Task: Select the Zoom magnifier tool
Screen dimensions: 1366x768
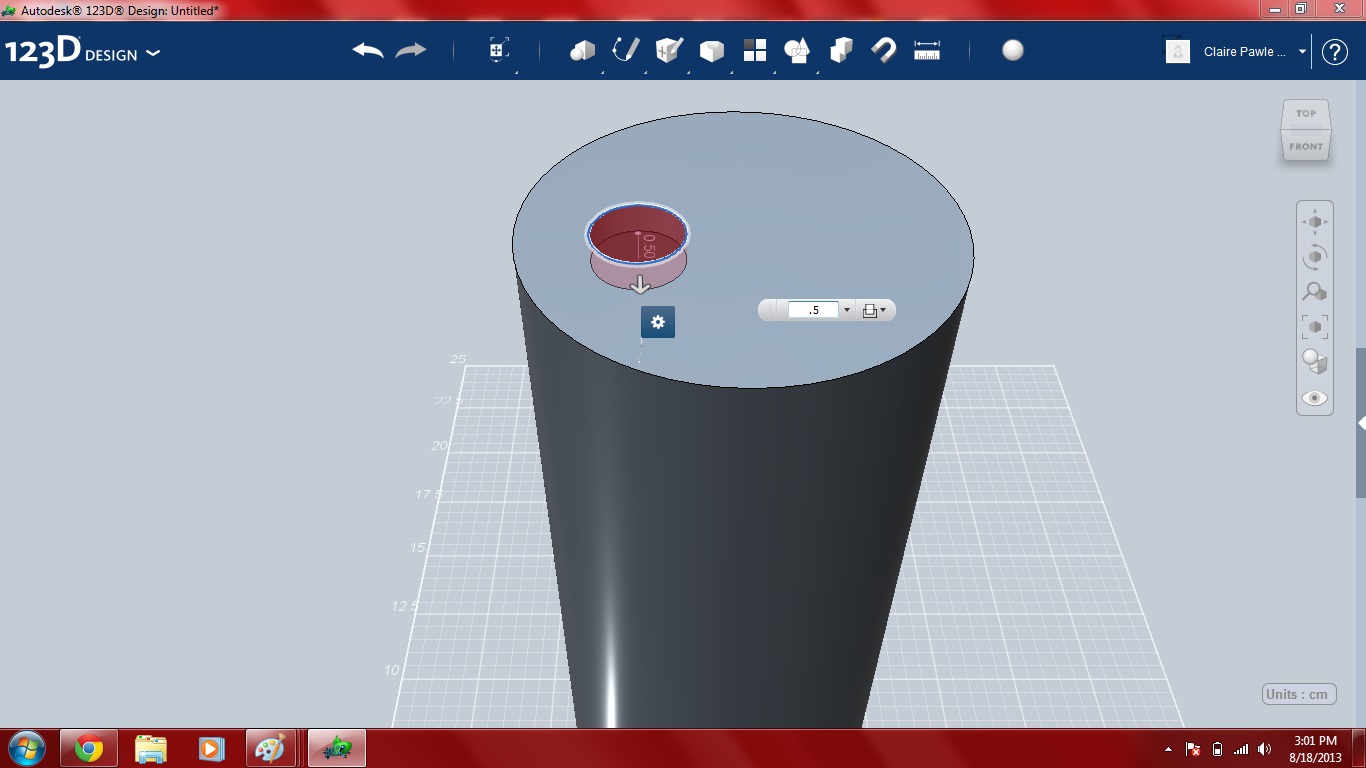Action: [1315, 292]
